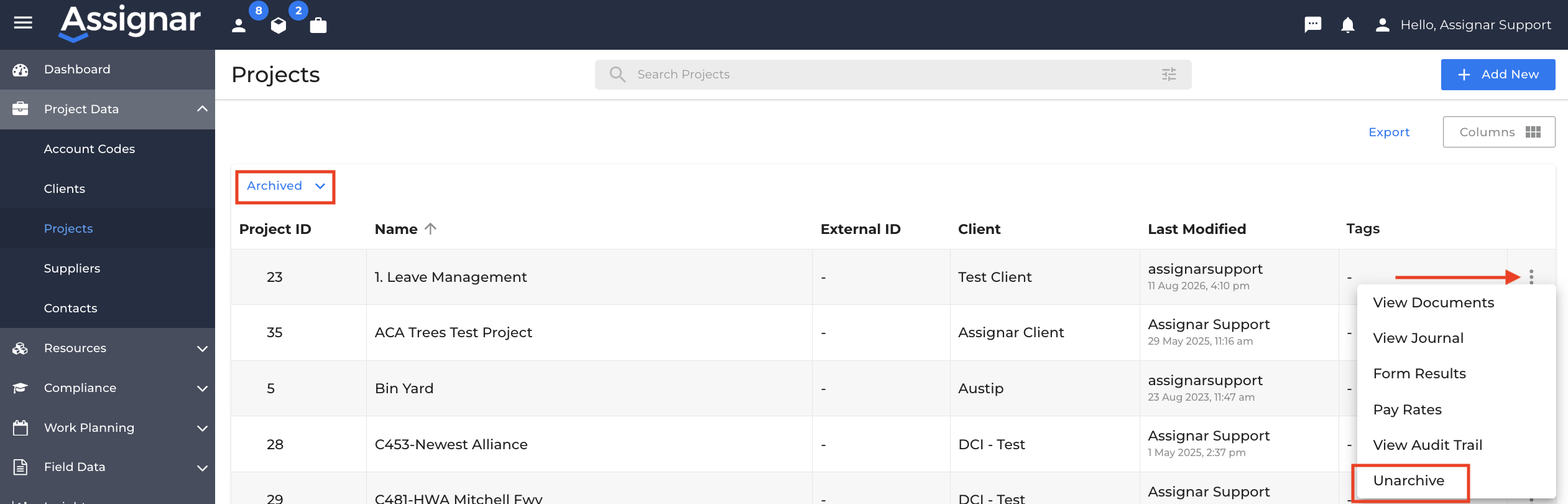Viewport: 1568px width, 504px height.
Task: Go to Projects in sidebar
Action: click(x=68, y=229)
